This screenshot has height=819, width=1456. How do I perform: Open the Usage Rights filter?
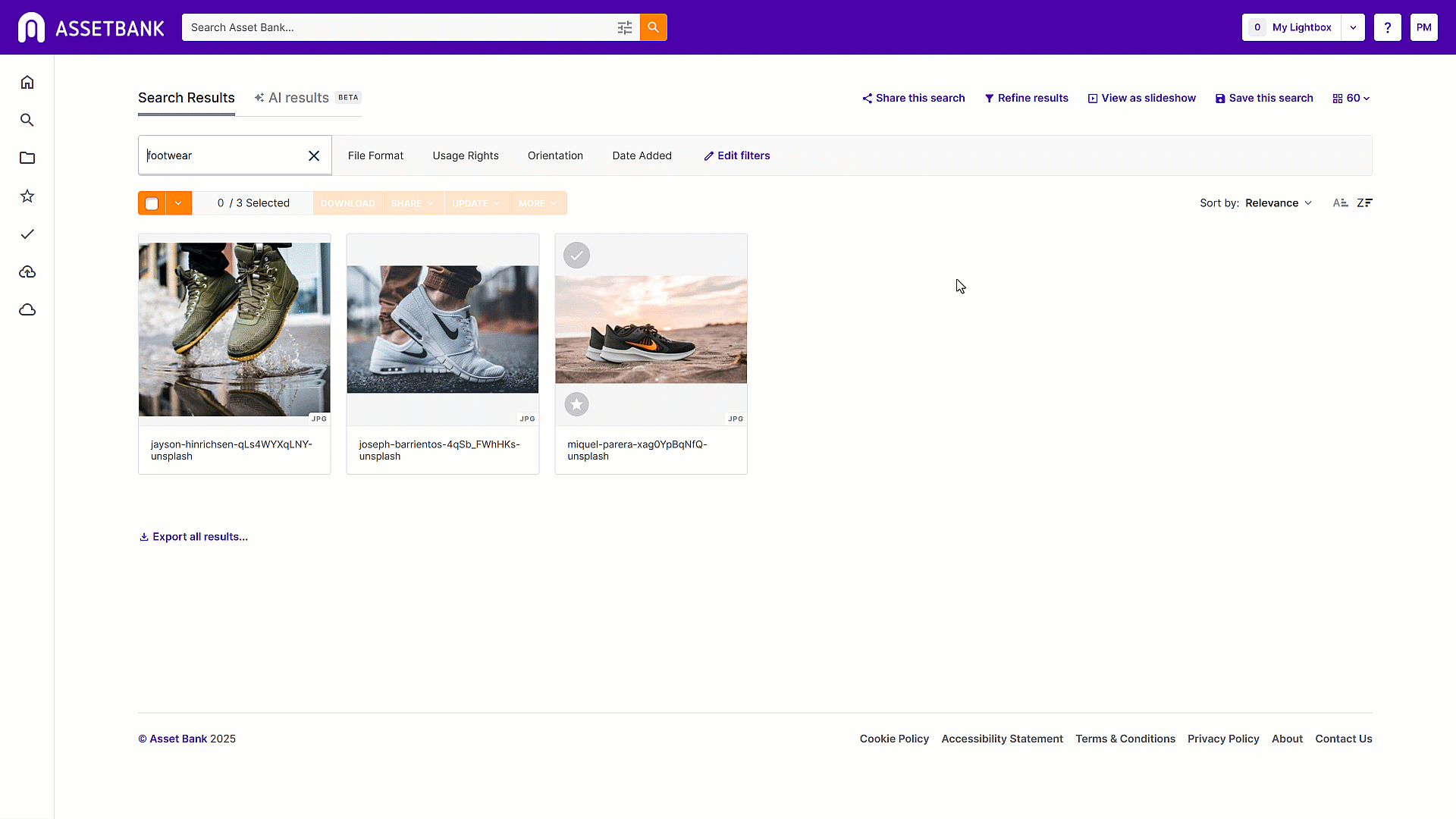pos(466,155)
